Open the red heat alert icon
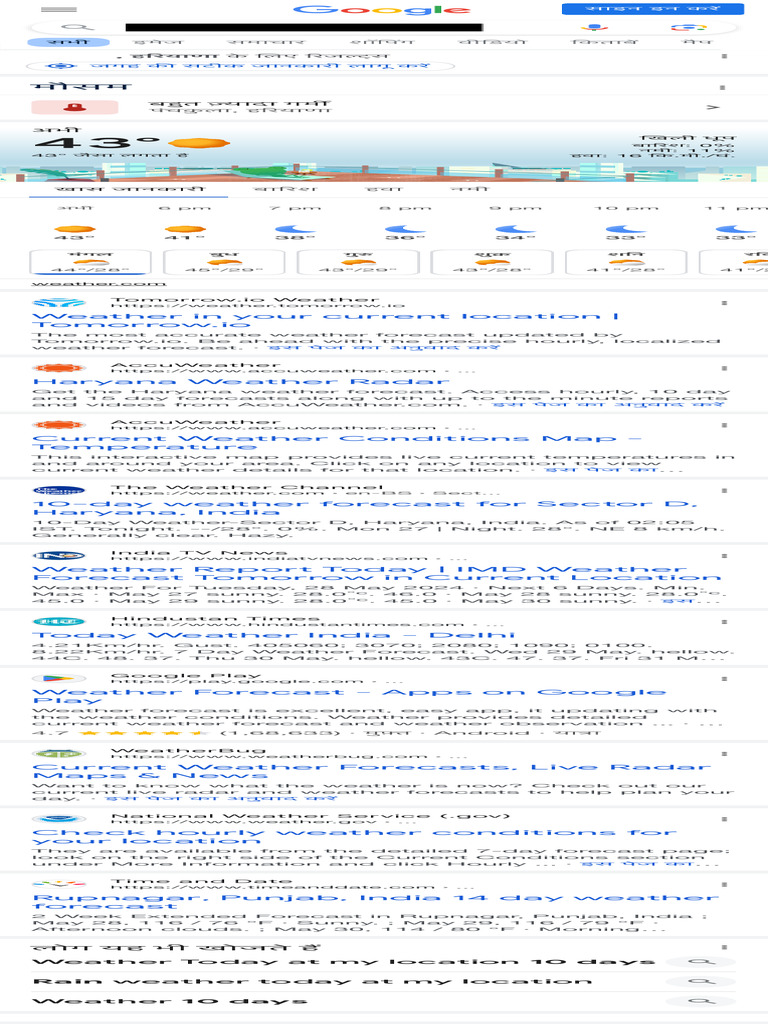Viewport: 768px width, 1024px height. [x=74, y=106]
